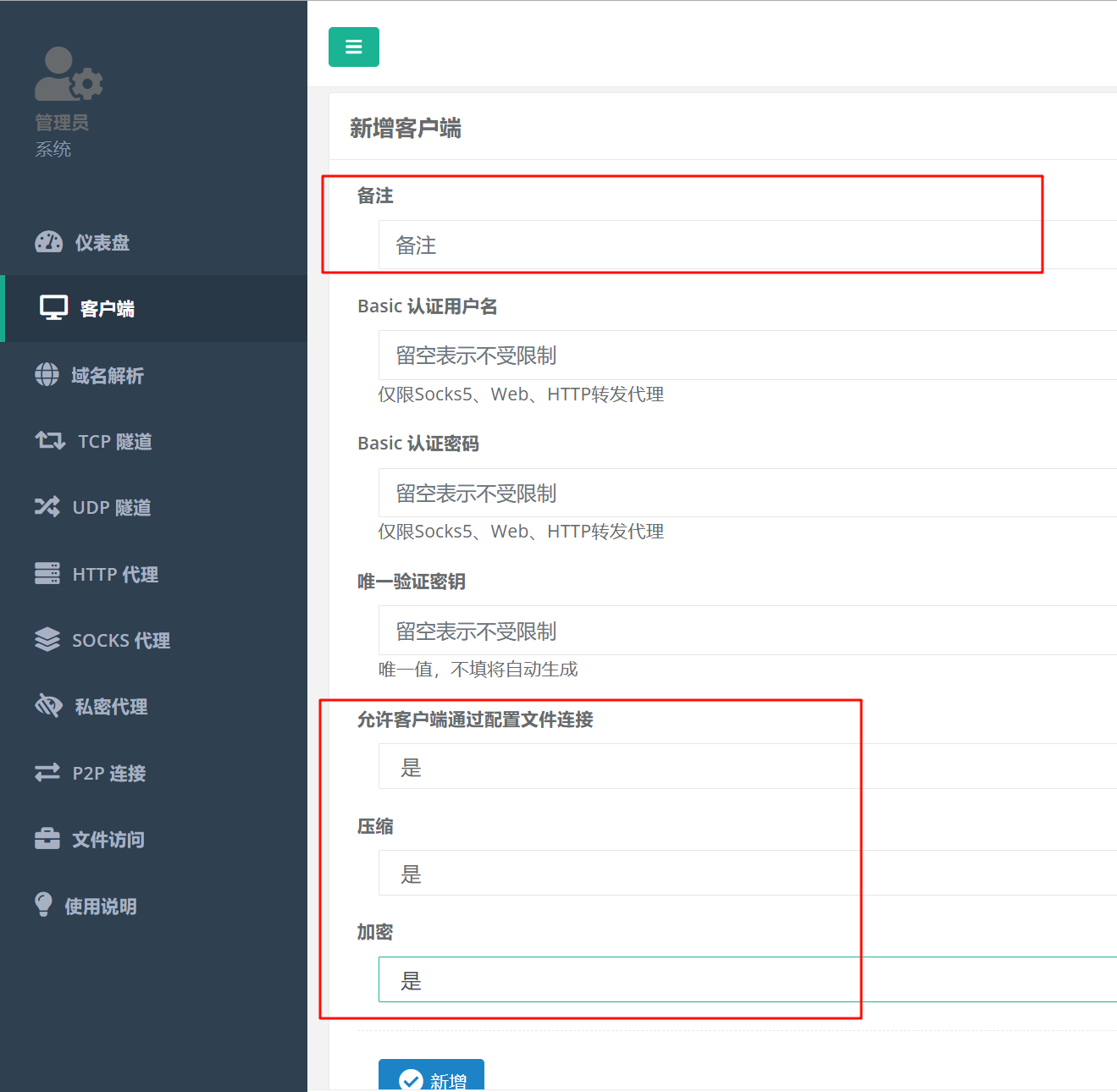The image size is (1117, 1092).
Task: Click the lightbulb icon for 使用说明
Action: point(43,904)
